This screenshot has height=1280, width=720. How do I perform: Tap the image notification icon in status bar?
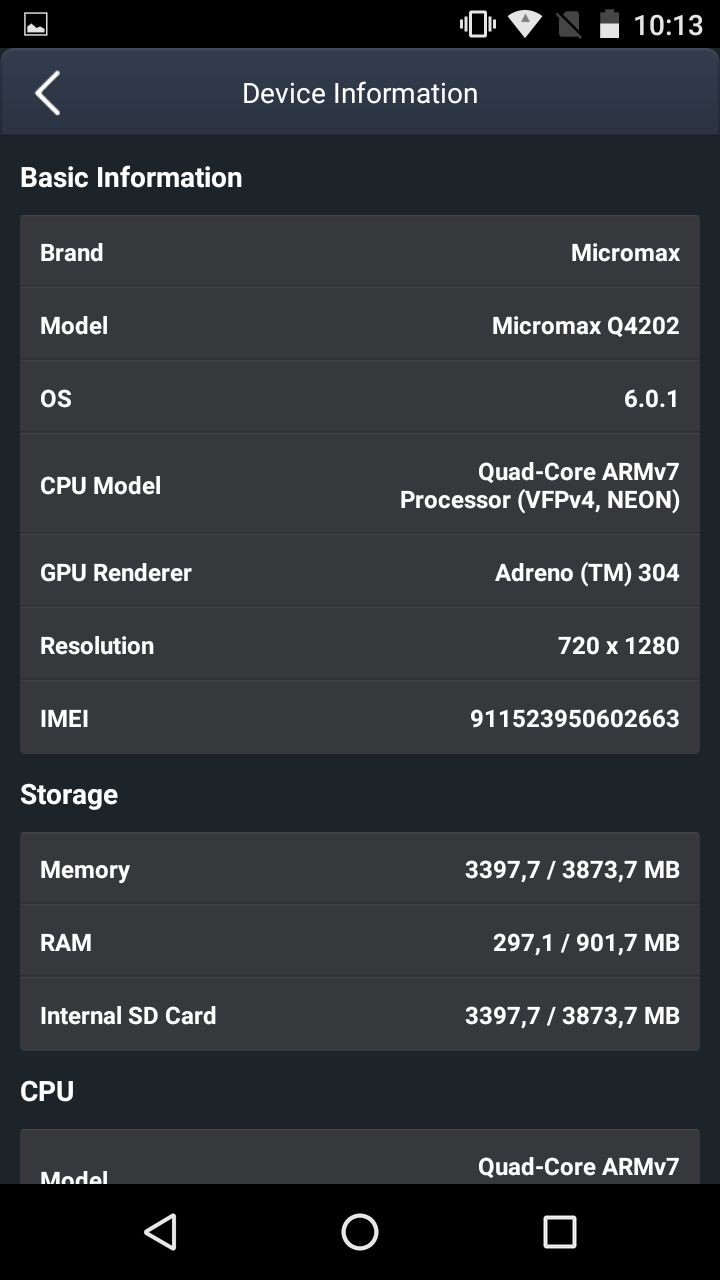[x=36, y=25]
